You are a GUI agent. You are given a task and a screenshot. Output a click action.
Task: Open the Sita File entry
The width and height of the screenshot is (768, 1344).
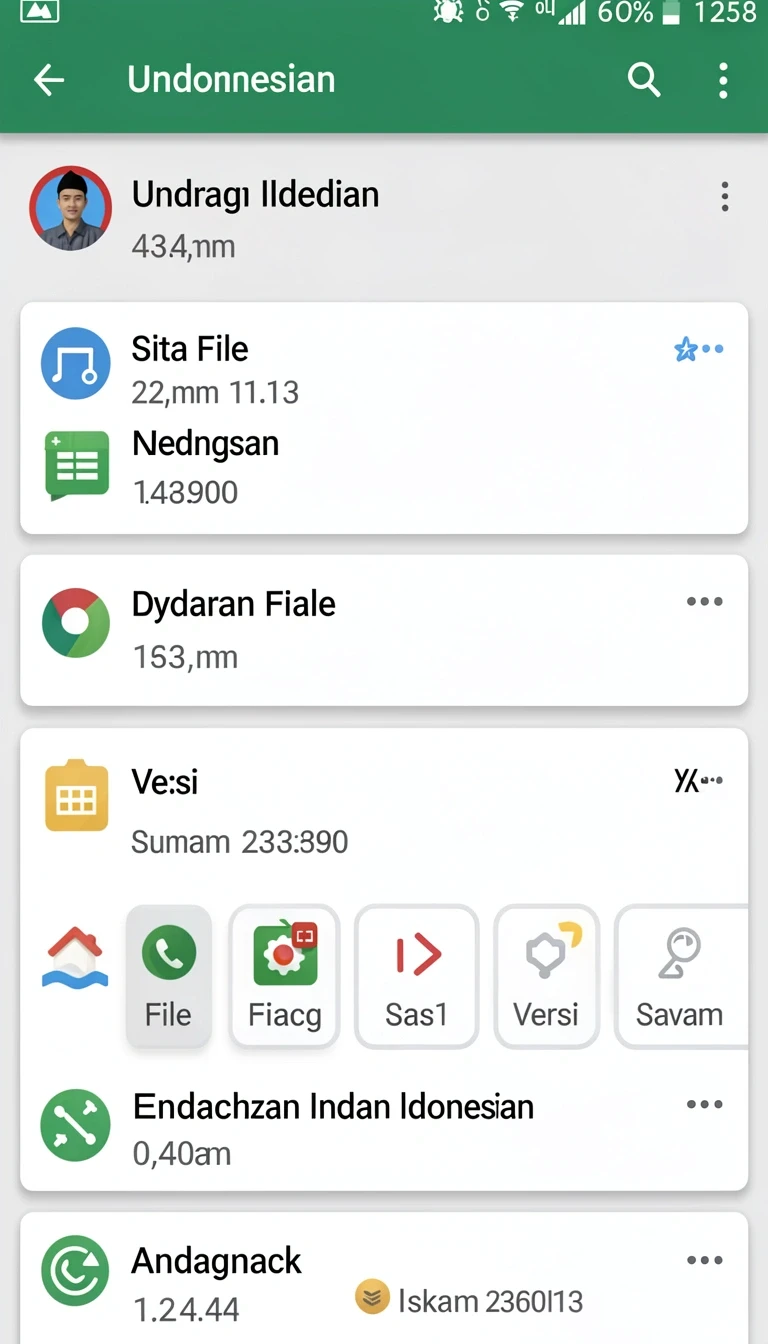190,349
